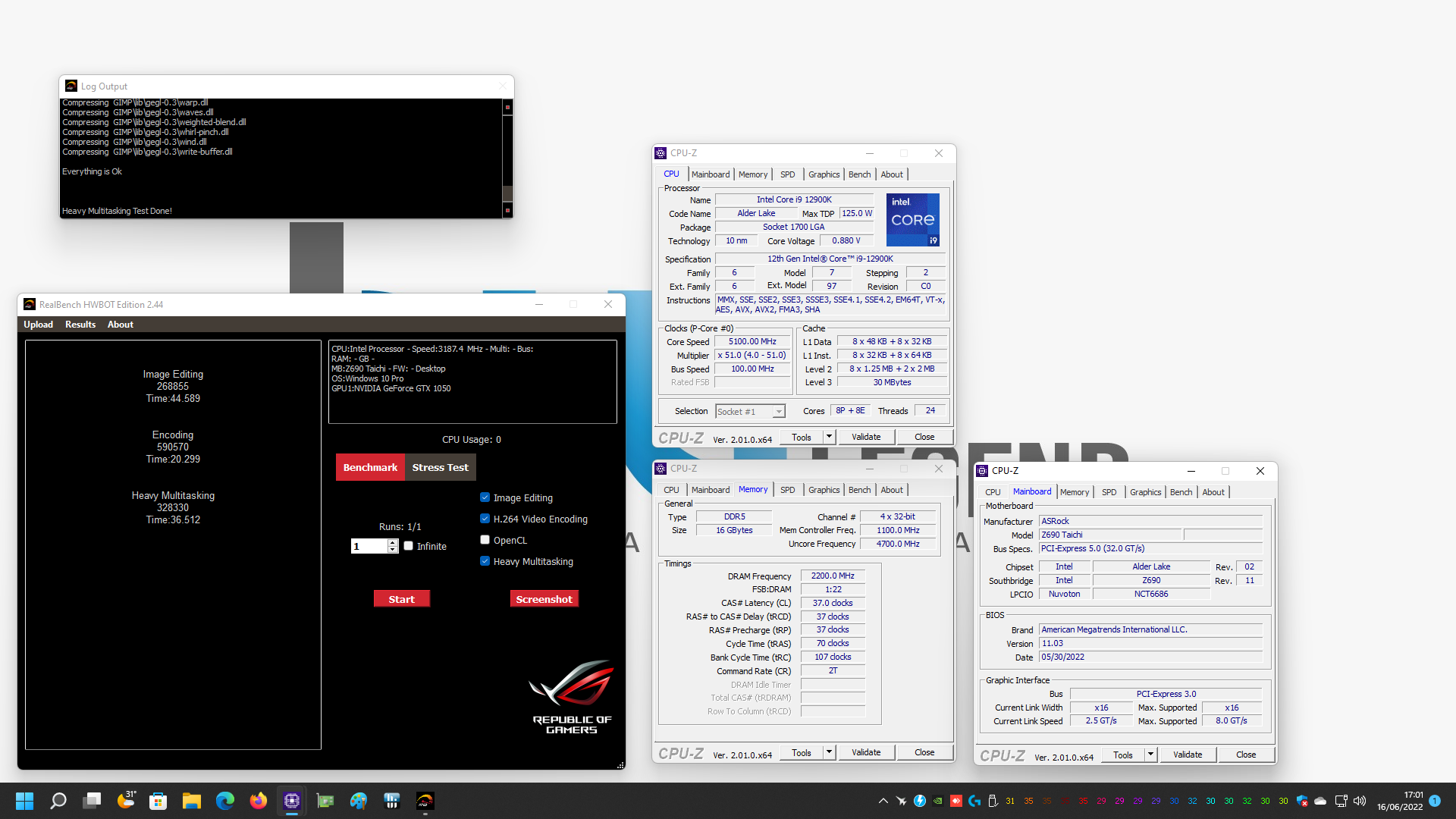The image size is (1456, 819).
Task: Switch to the Stress Test tab
Action: click(x=440, y=467)
